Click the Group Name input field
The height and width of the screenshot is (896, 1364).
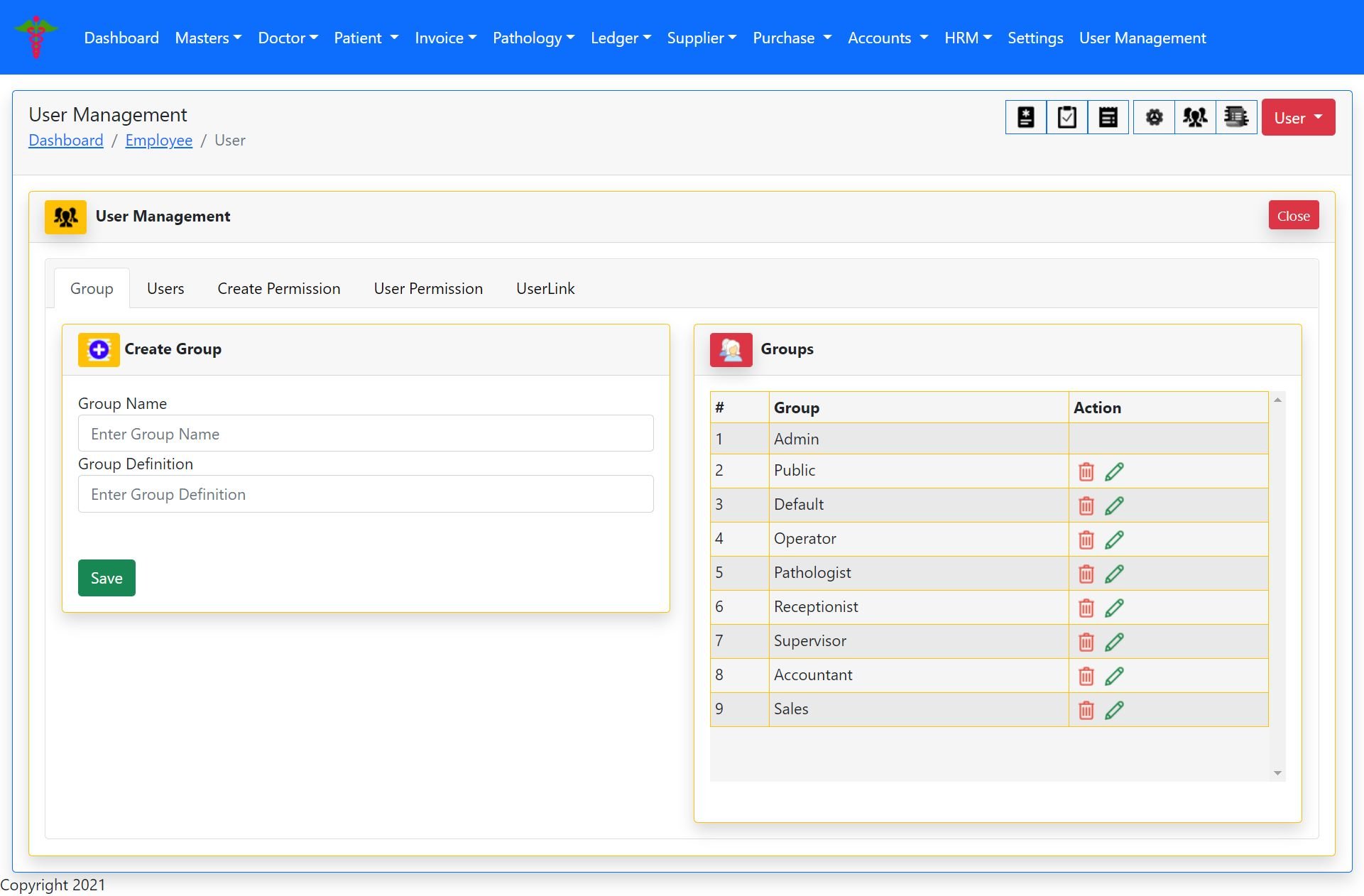365,434
